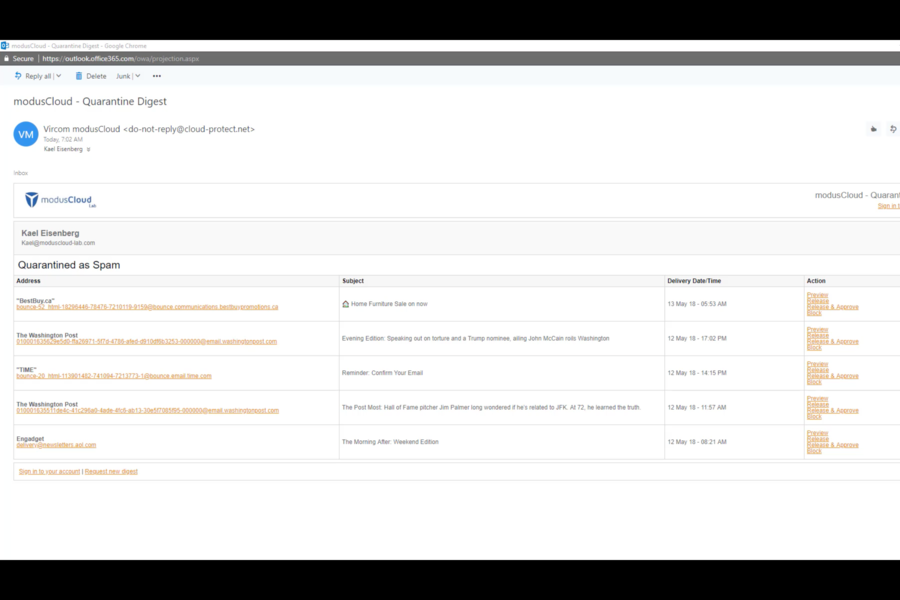Open the Reply all dropdown arrow

coord(59,76)
